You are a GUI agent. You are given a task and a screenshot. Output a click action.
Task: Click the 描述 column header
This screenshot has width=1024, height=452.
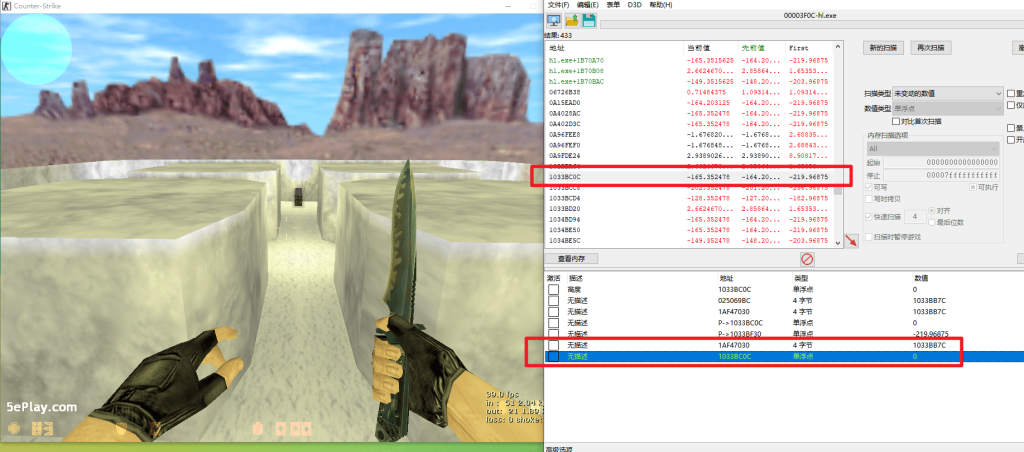tap(641, 278)
